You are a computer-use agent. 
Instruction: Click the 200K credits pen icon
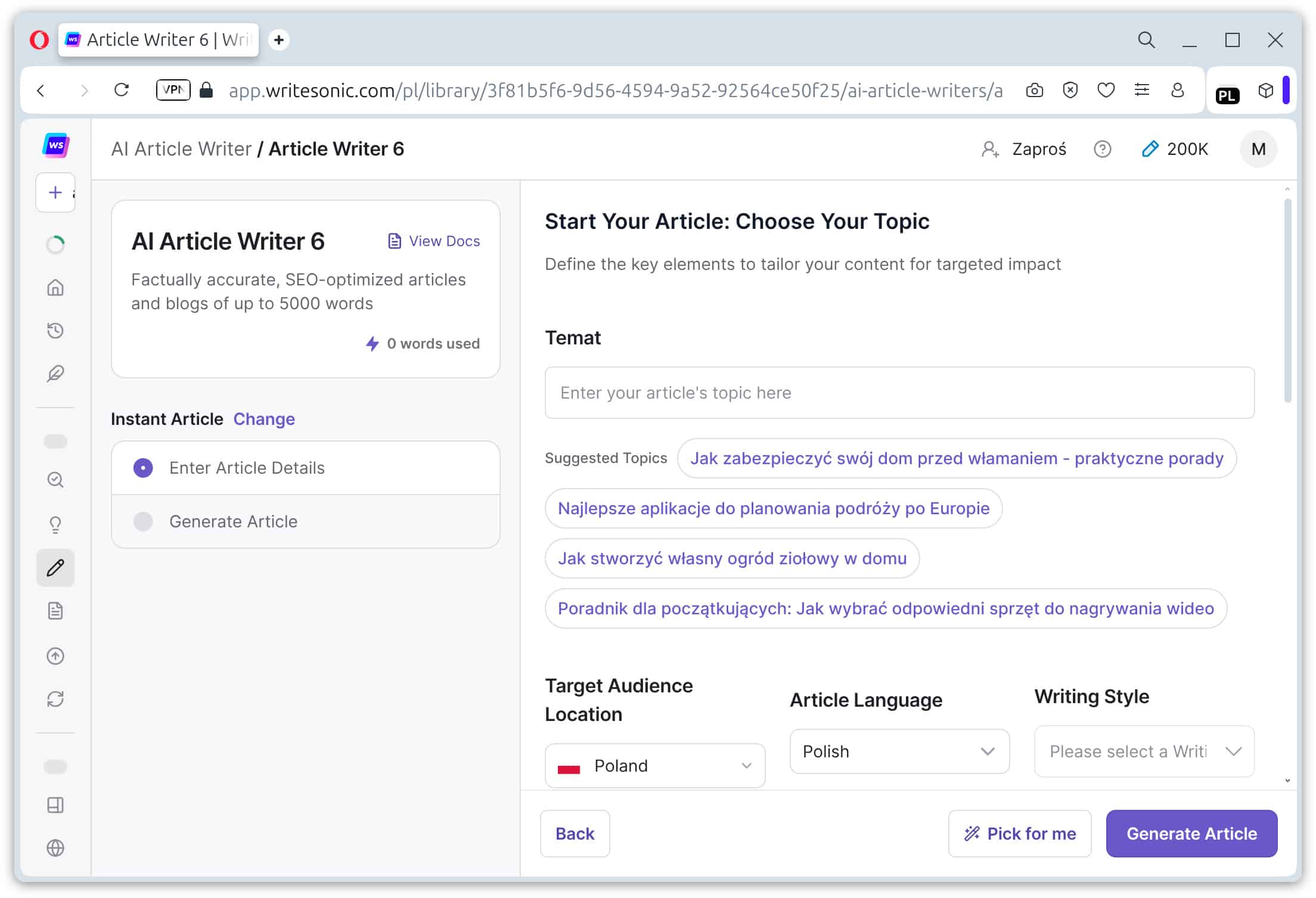coord(1150,149)
